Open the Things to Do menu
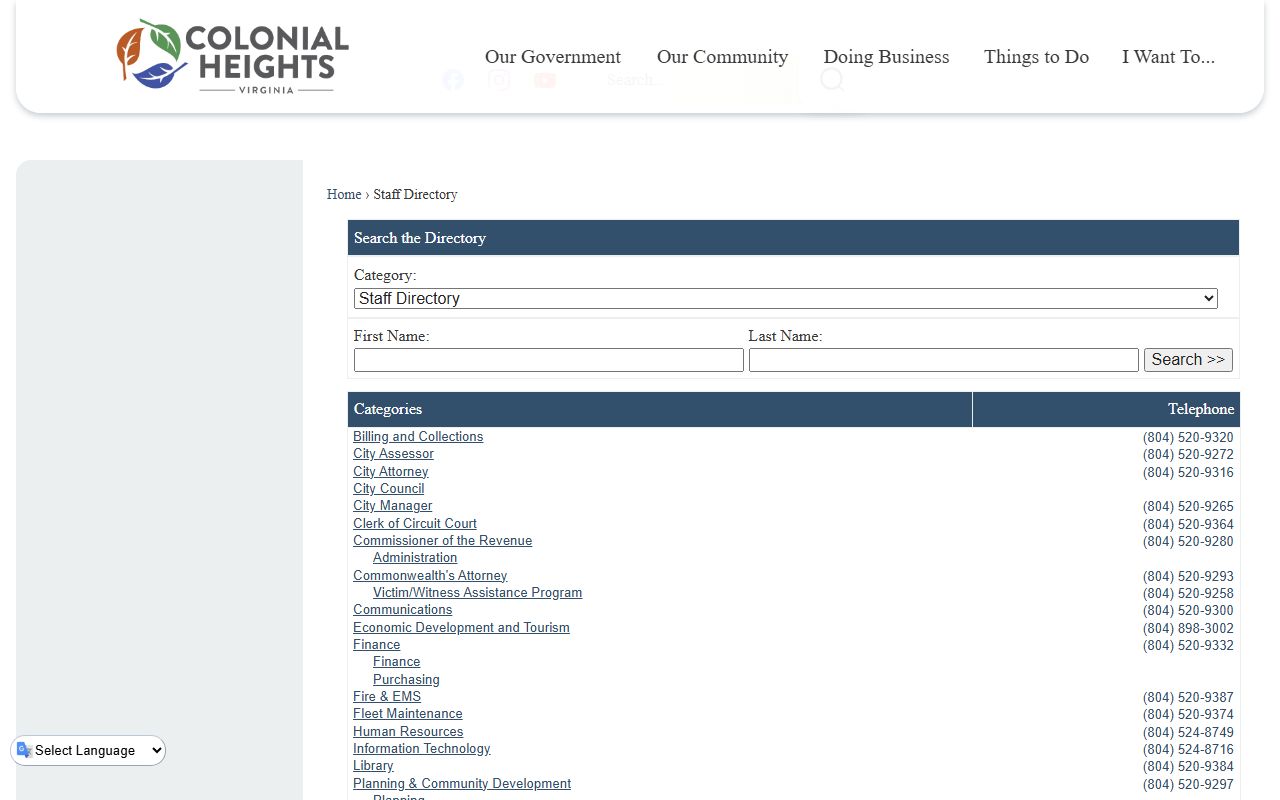This screenshot has width=1280, height=800. tap(1036, 57)
